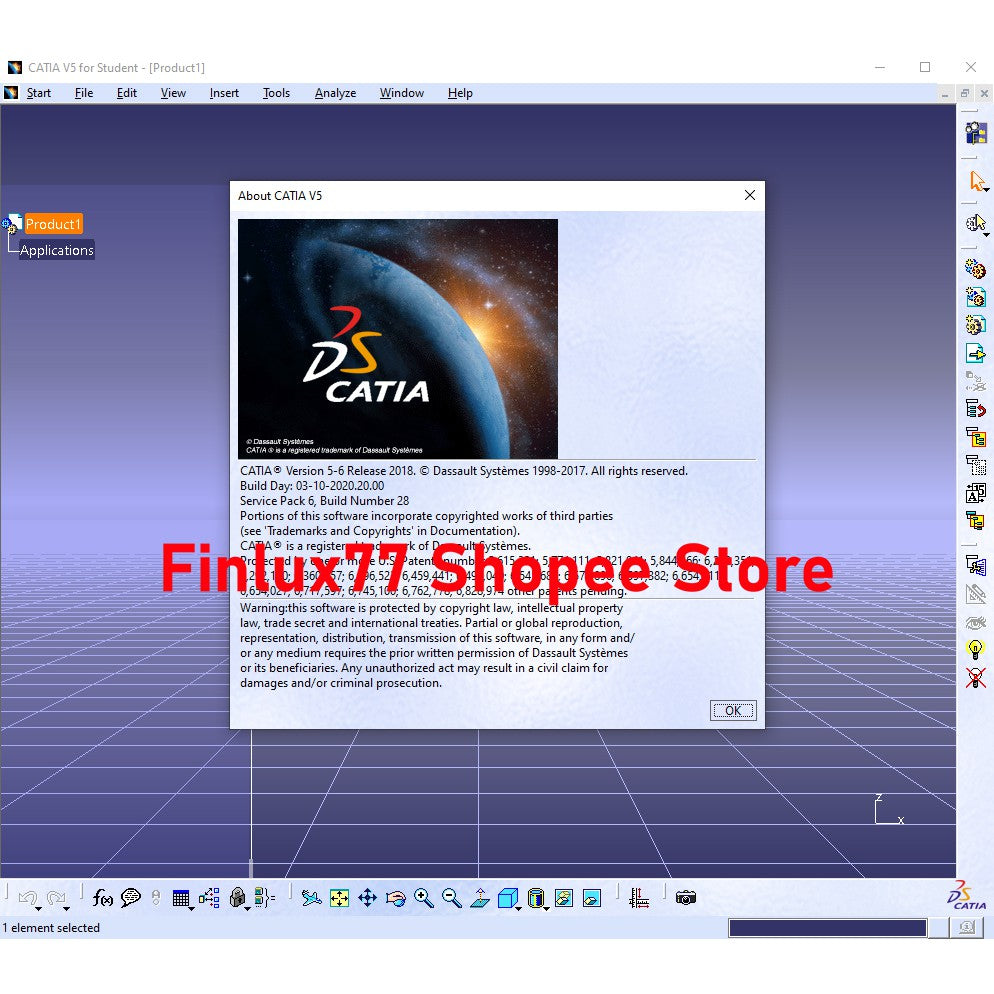The width and height of the screenshot is (994, 994).
Task: Open the Formula f(x) editor
Action: point(101,898)
